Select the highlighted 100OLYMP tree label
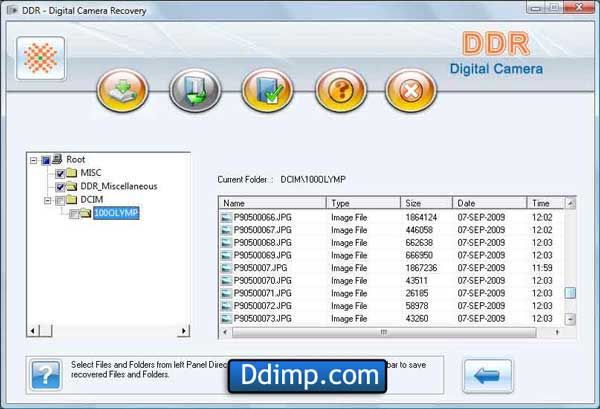 [116, 213]
